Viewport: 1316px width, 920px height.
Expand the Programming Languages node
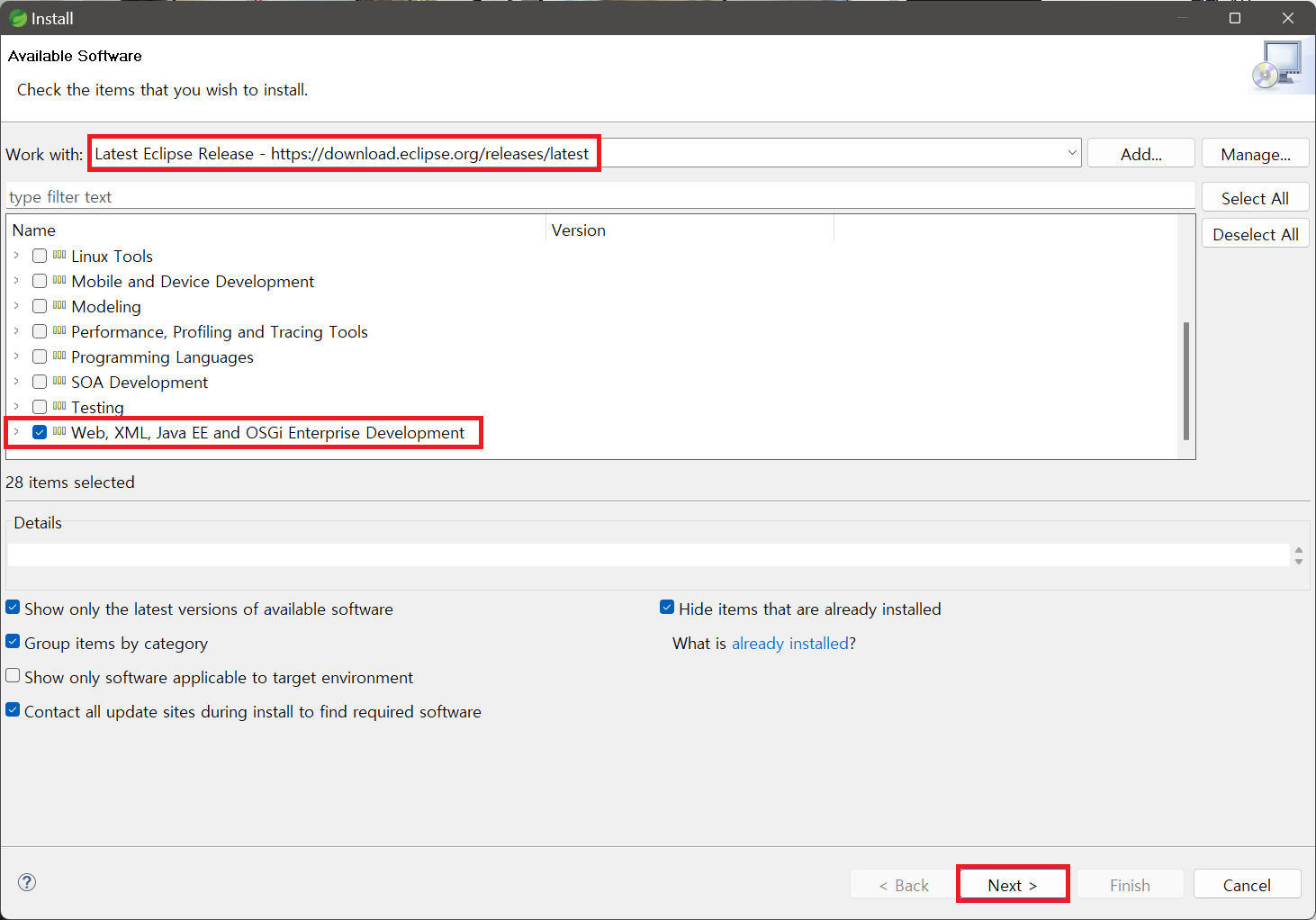pyautogui.click(x=16, y=356)
